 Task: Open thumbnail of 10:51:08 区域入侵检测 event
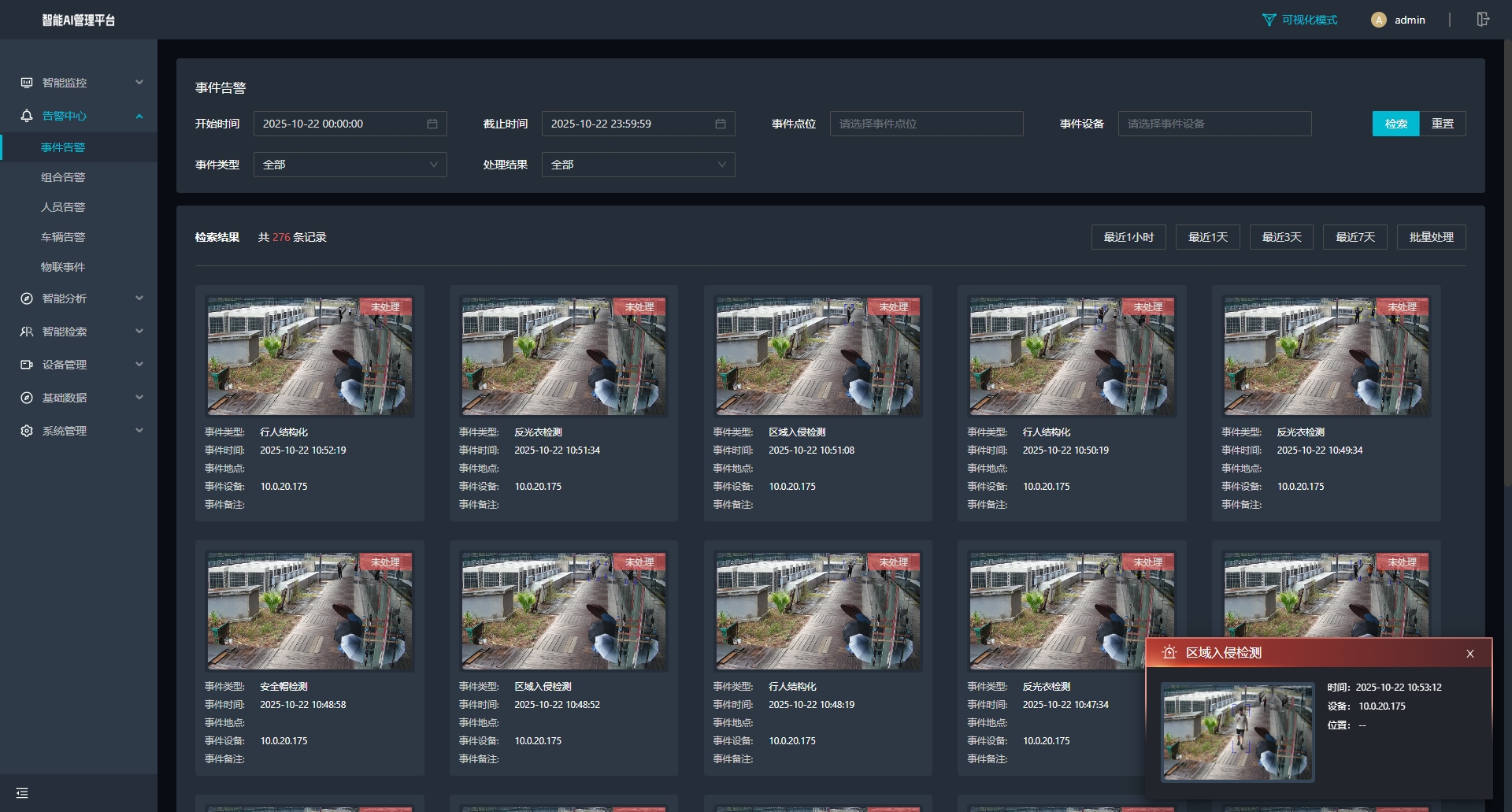(x=818, y=357)
